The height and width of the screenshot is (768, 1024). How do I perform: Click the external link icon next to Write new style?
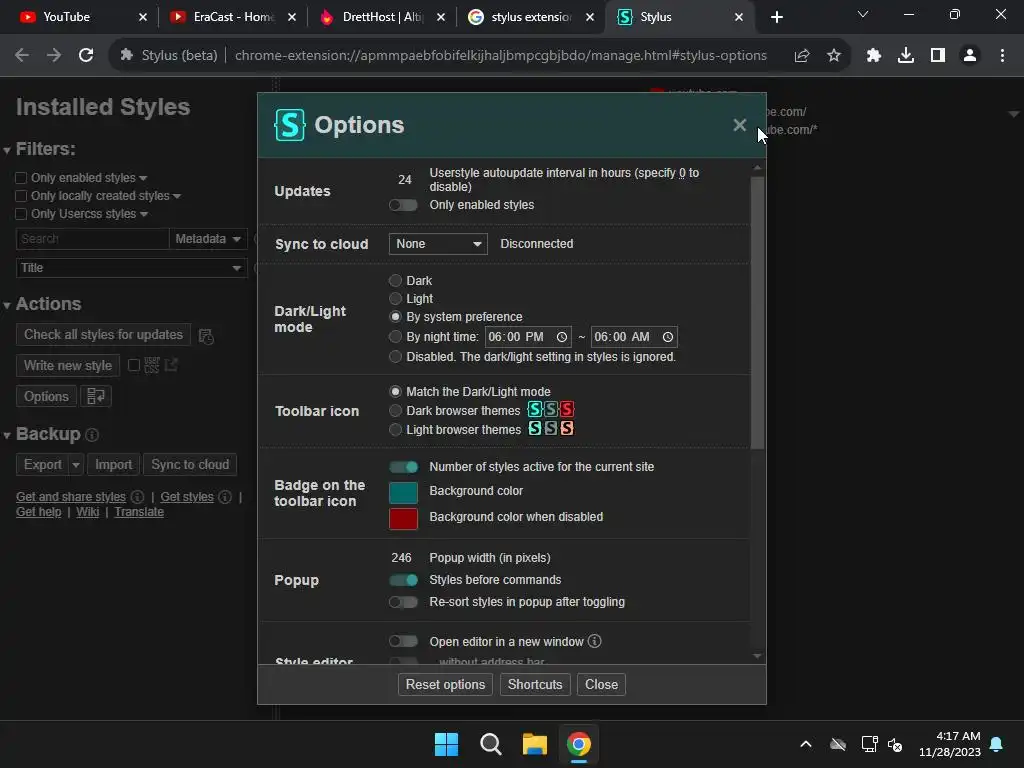pos(171,364)
